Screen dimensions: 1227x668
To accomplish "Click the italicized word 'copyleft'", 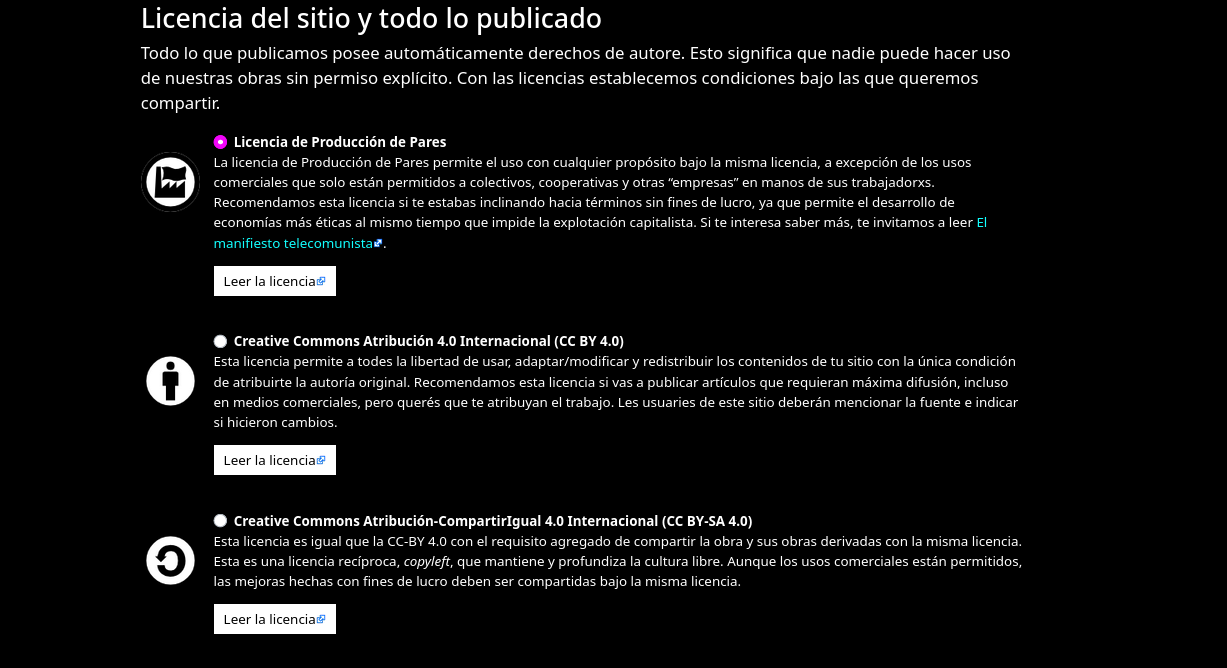I will coord(427,561).
